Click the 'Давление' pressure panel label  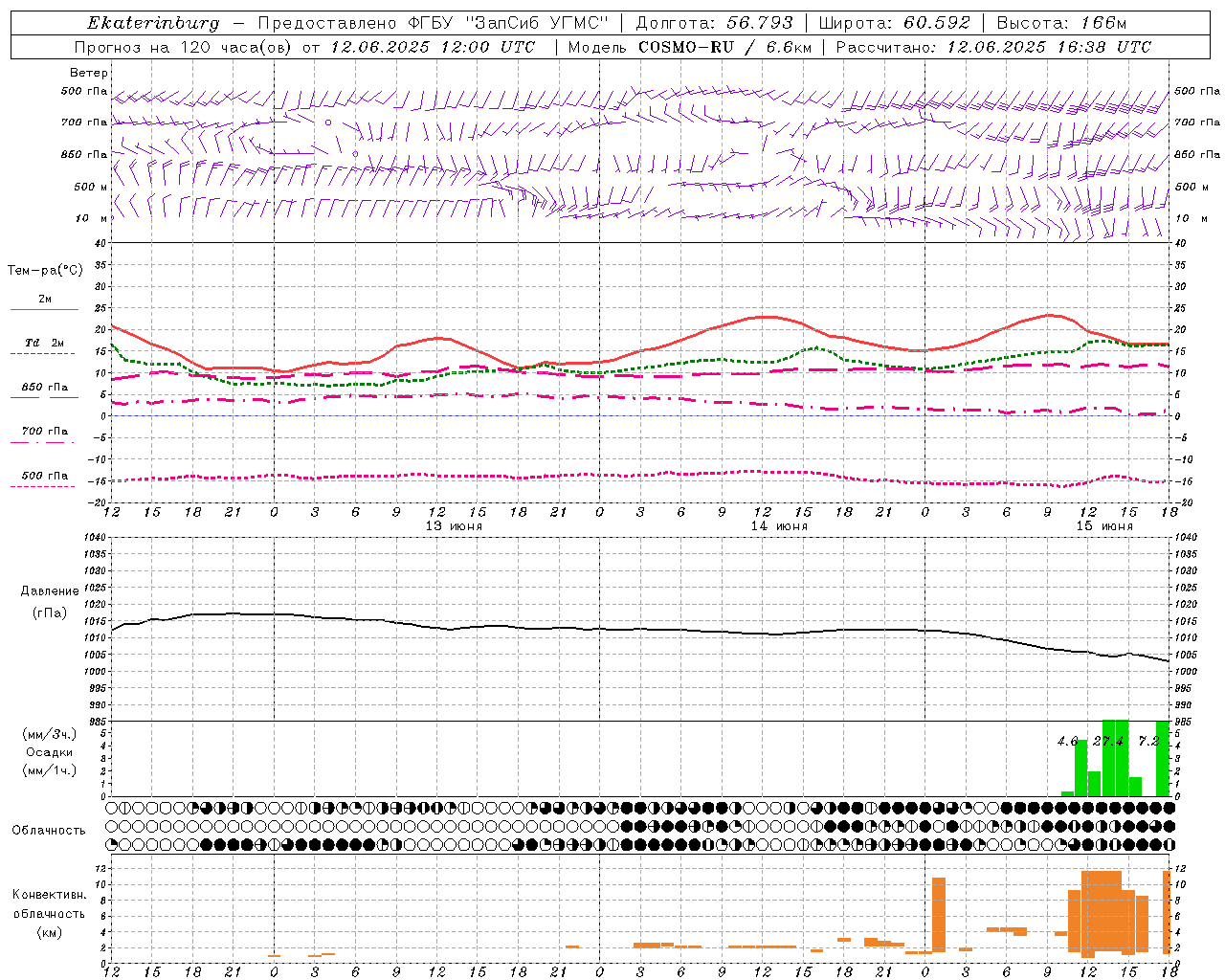(x=50, y=591)
